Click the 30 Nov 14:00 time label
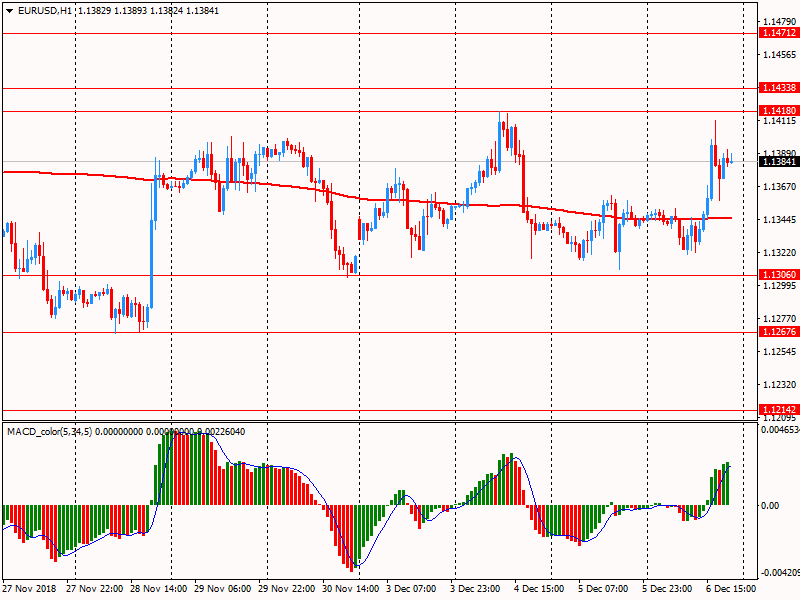This screenshot has height=600, width=800. click(351, 589)
